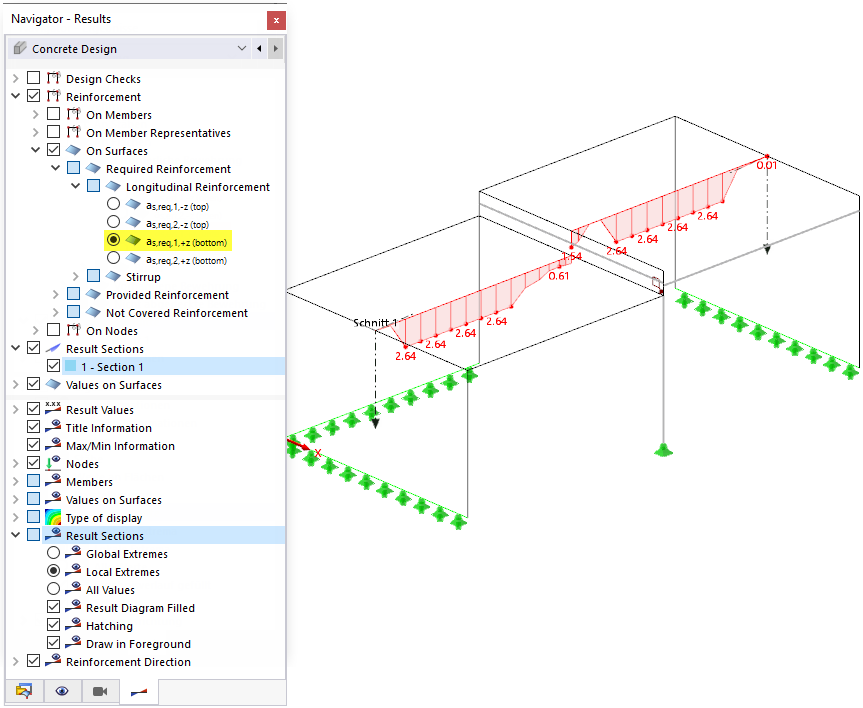Image resolution: width=863 pixels, height=708 pixels.
Task: Click the Global Extremes icon
Action: pyautogui.click(x=73, y=553)
